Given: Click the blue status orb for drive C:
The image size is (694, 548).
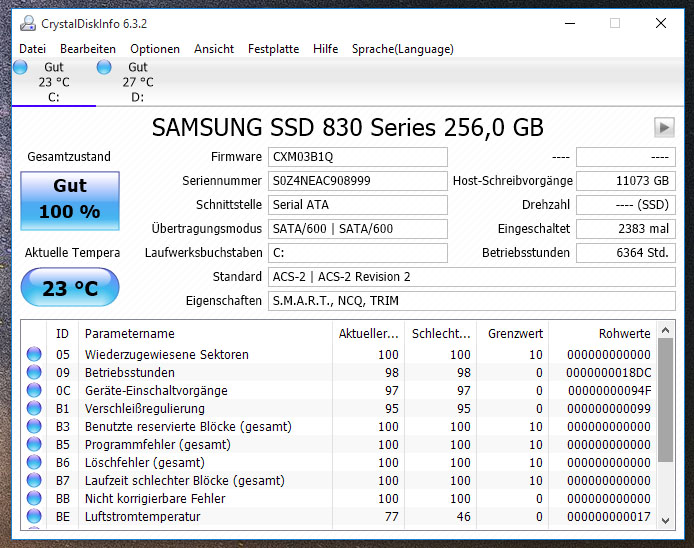Looking at the screenshot, I should click(x=20, y=67).
